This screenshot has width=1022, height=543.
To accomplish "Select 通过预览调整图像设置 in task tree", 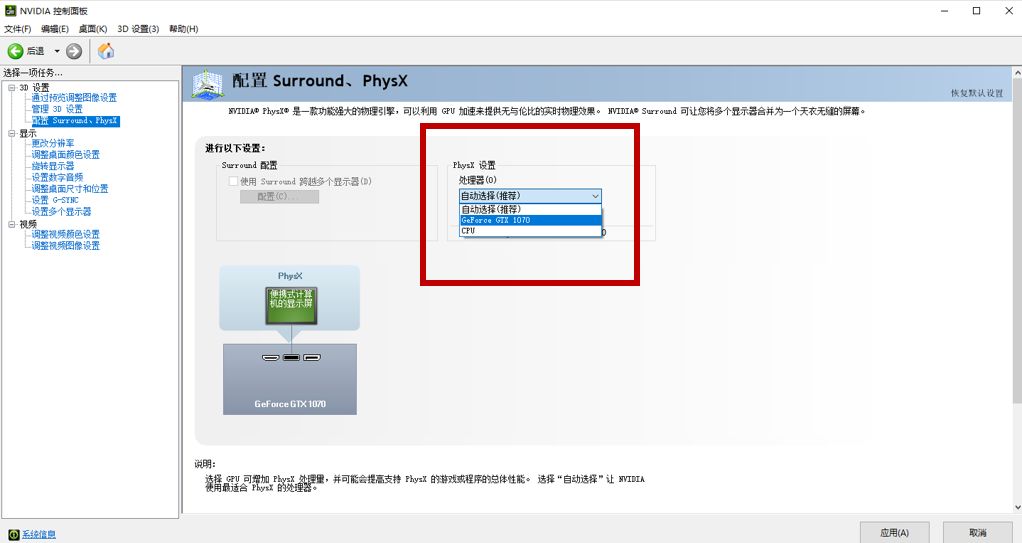I will pyautogui.click(x=74, y=98).
